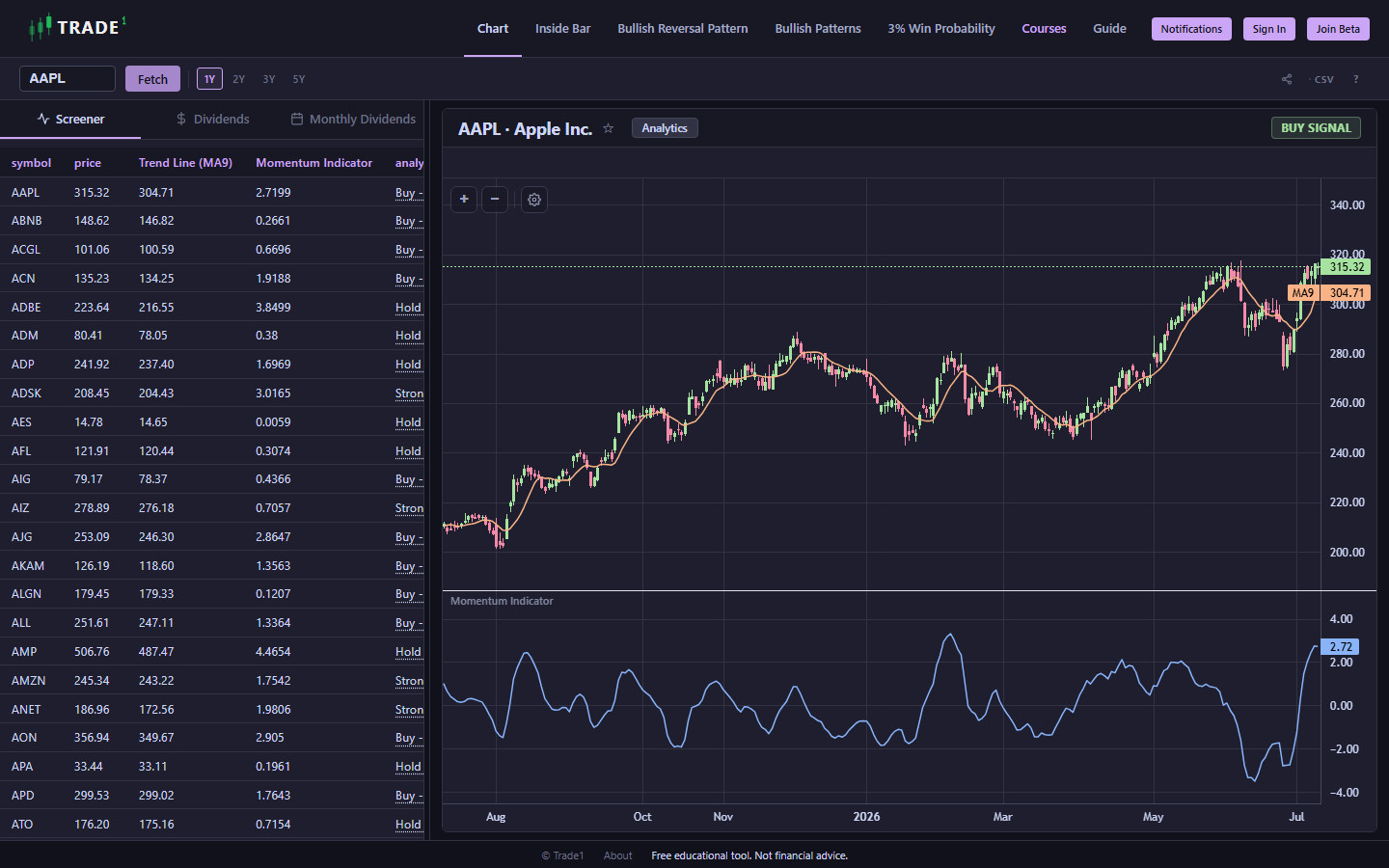Open the Guide page
Viewport: 1389px width, 868px height.
coord(1109,29)
